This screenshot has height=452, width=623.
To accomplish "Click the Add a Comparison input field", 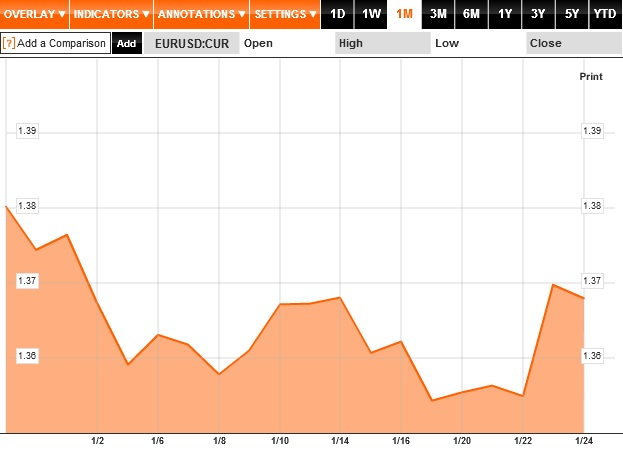I will tap(56, 43).
